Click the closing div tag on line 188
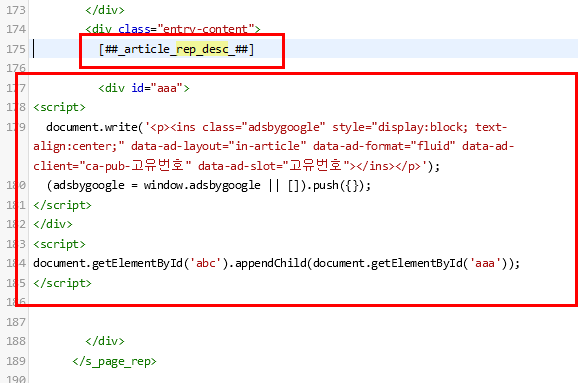The width and height of the screenshot is (578, 383). pyautogui.click(x=105, y=341)
